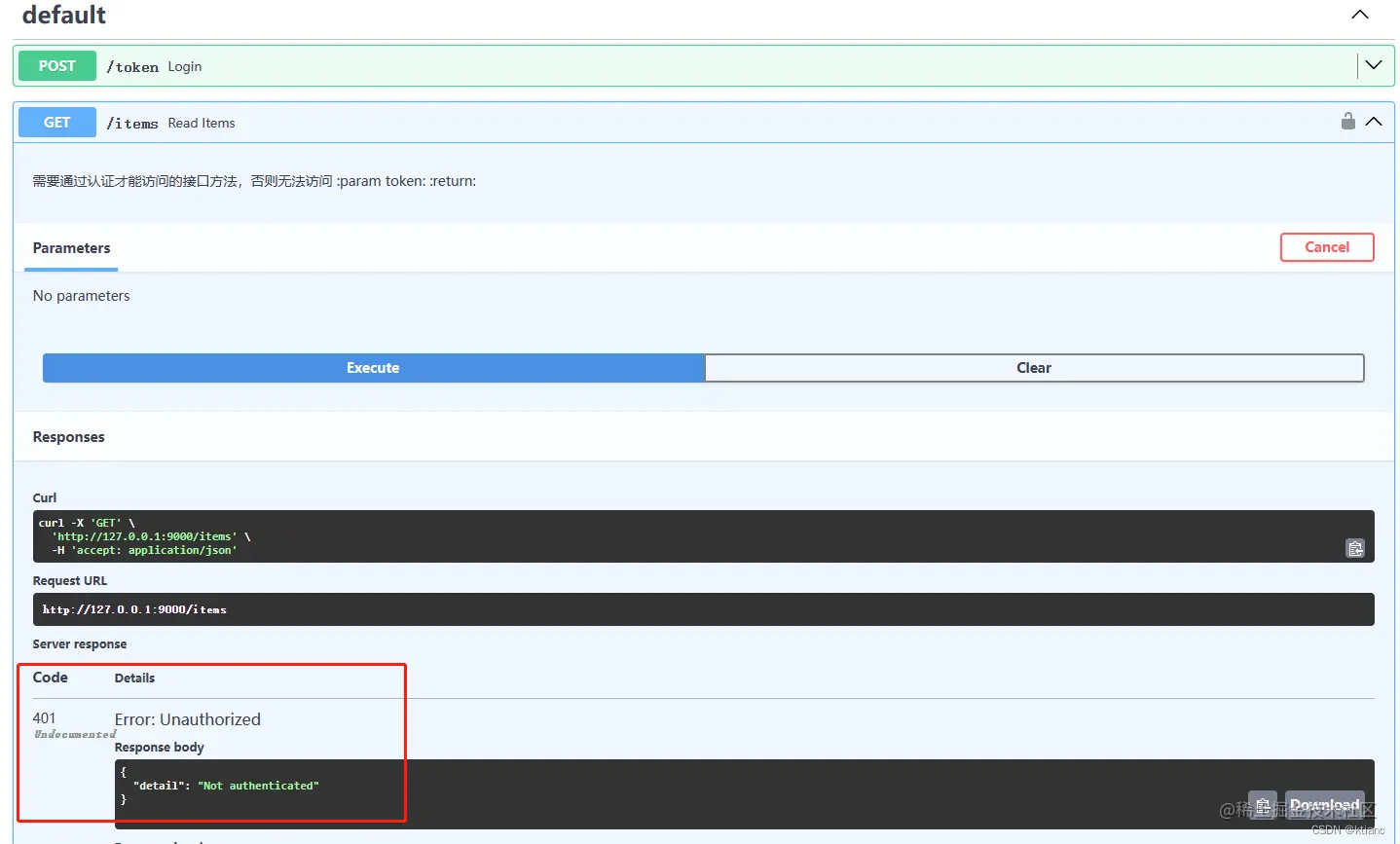Download the response body
The width and height of the screenshot is (1400, 844).
tap(1324, 805)
